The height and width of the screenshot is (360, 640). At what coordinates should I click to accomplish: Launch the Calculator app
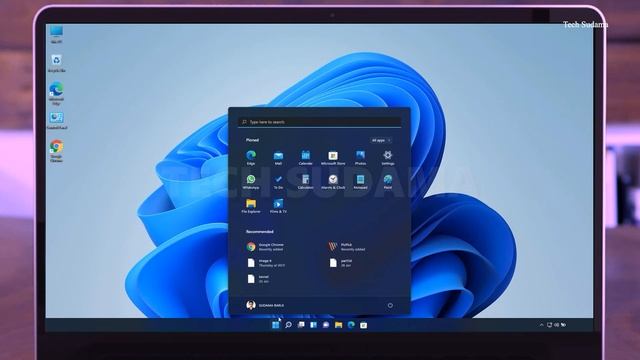[x=305, y=182]
